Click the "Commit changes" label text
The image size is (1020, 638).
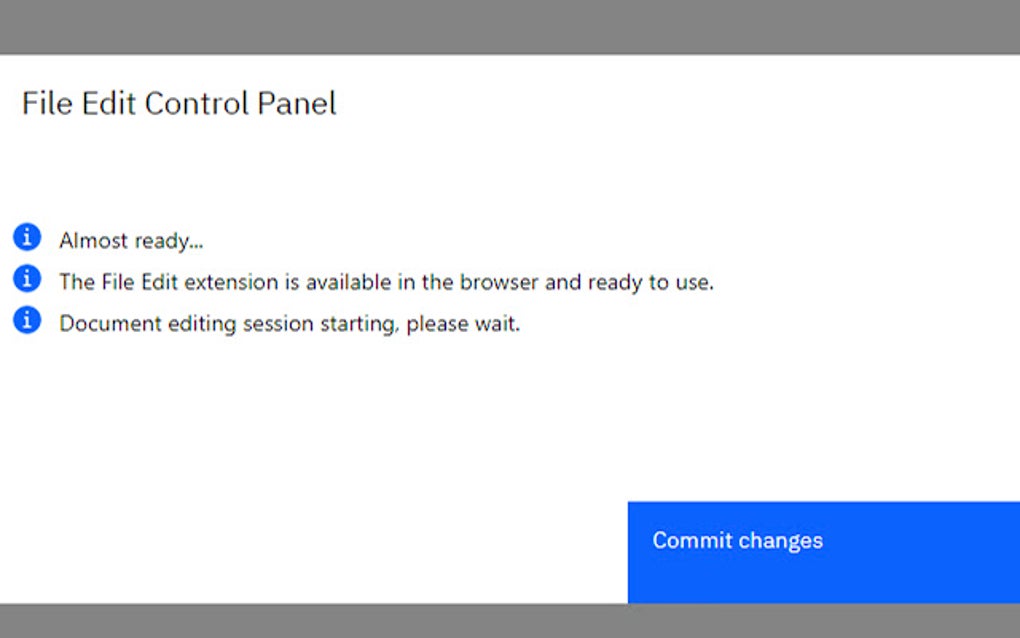coord(737,540)
